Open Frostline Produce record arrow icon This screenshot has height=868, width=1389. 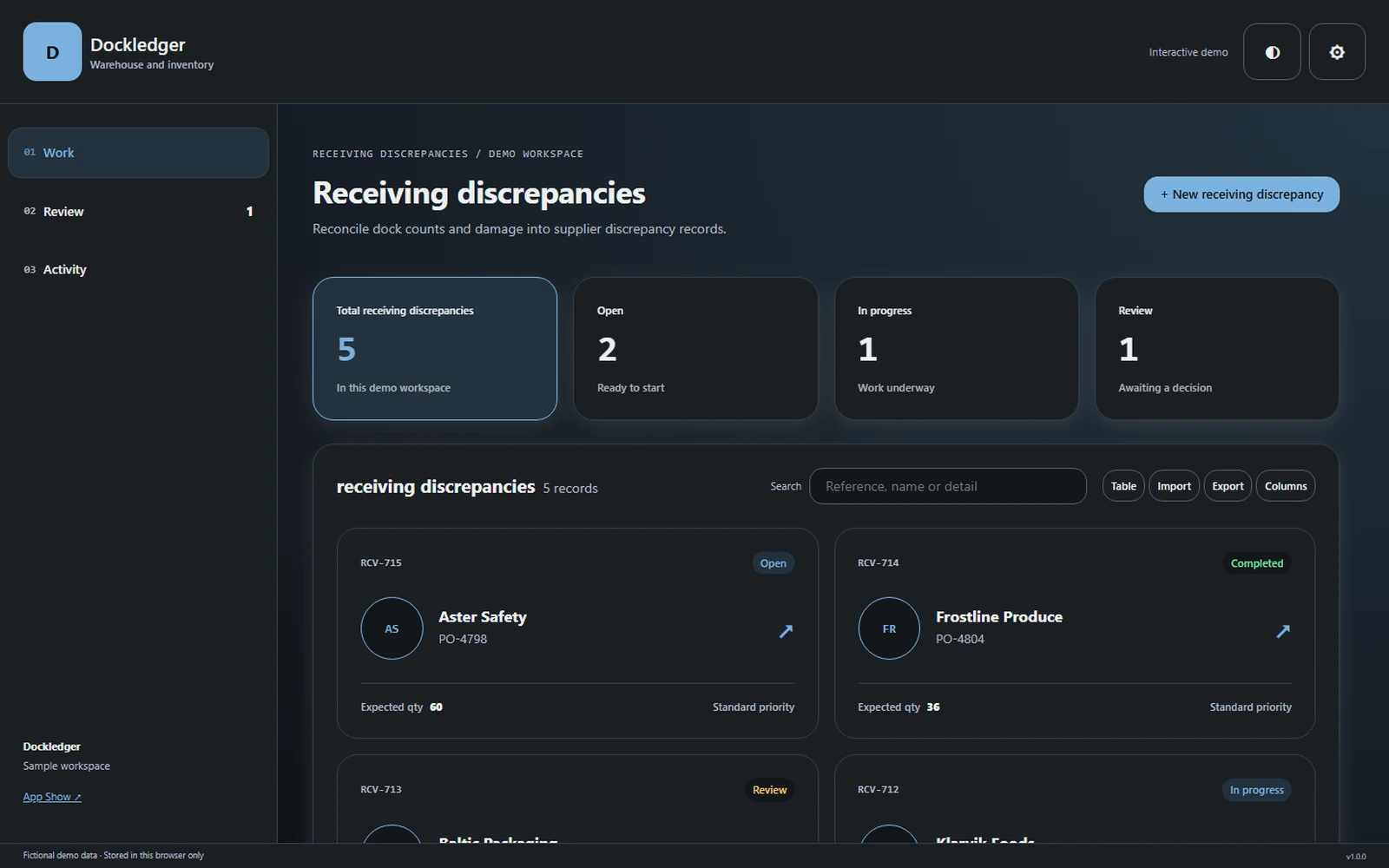[1283, 631]
